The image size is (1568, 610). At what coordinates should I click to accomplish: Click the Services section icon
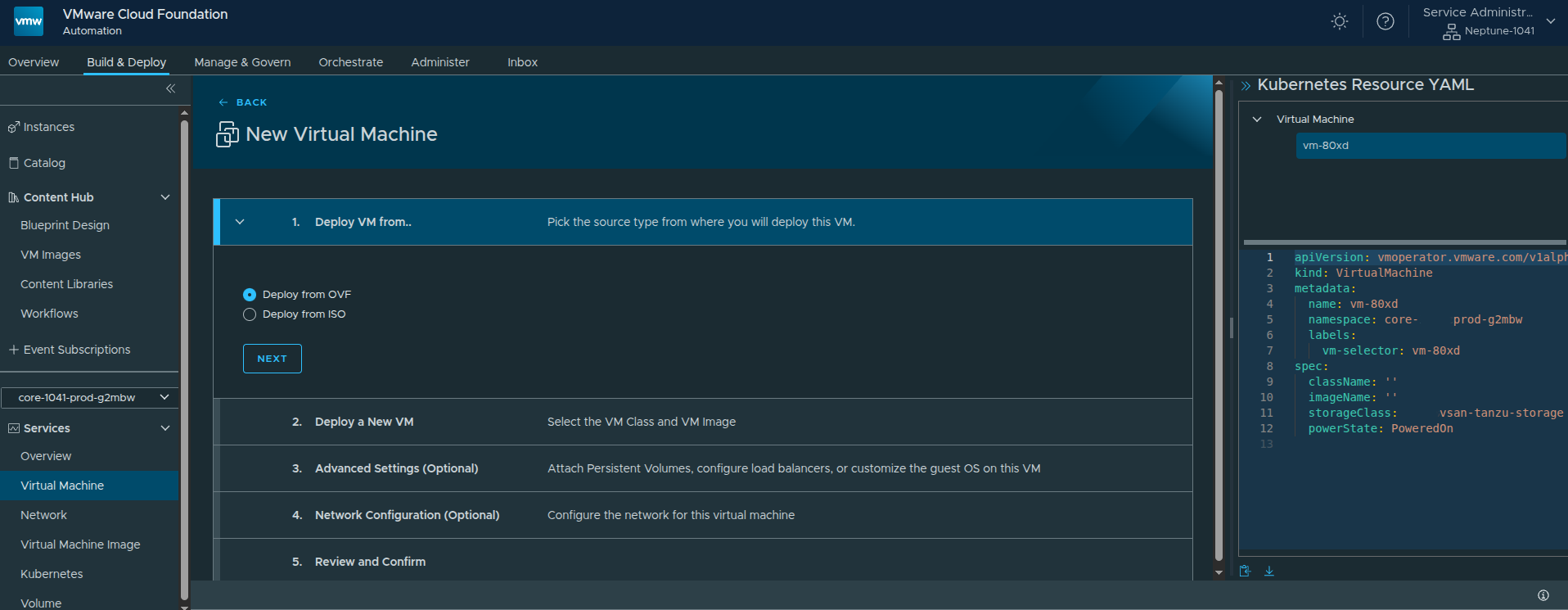click(13, 428)
